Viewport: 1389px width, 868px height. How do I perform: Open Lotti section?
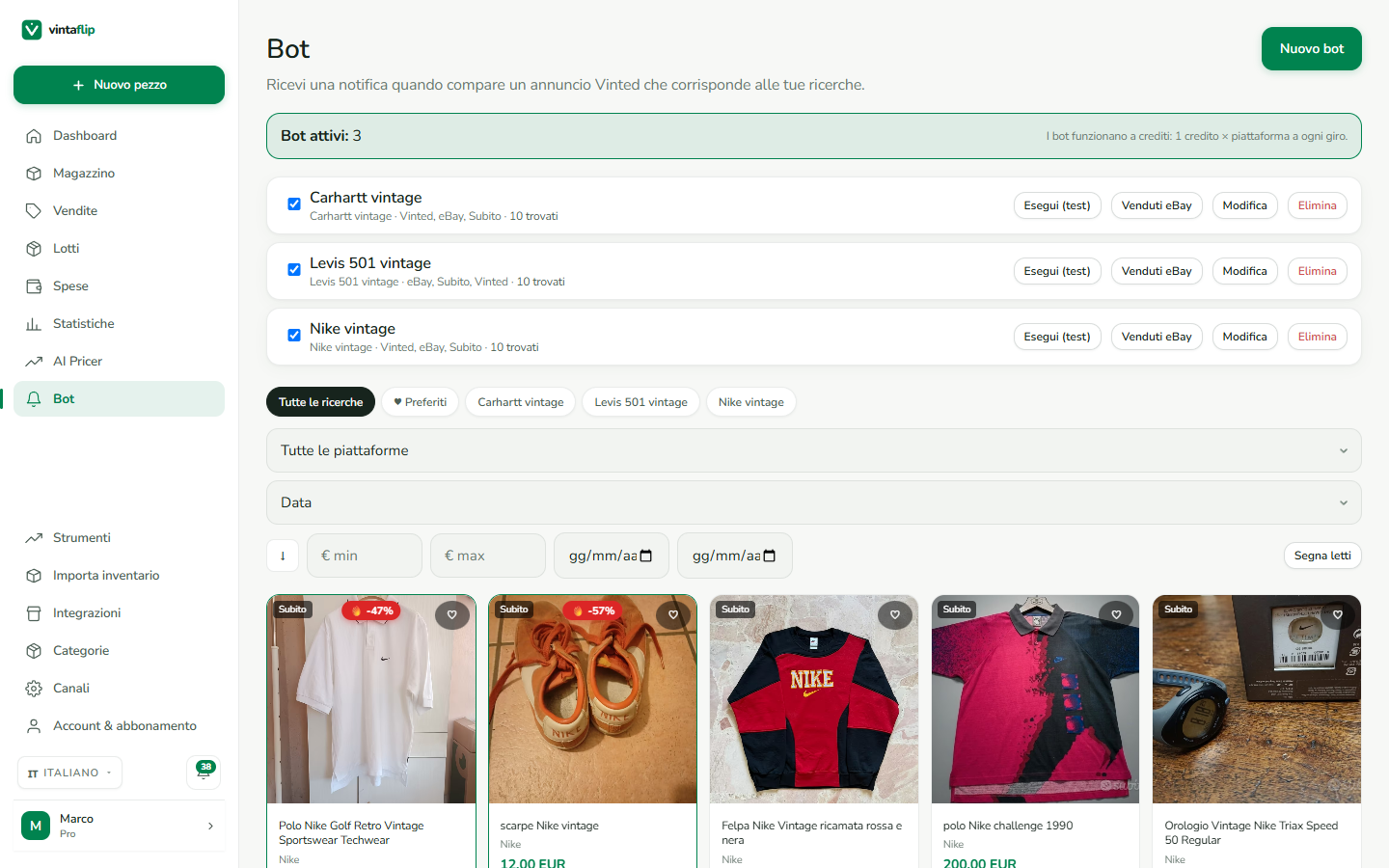click(119, 249)
